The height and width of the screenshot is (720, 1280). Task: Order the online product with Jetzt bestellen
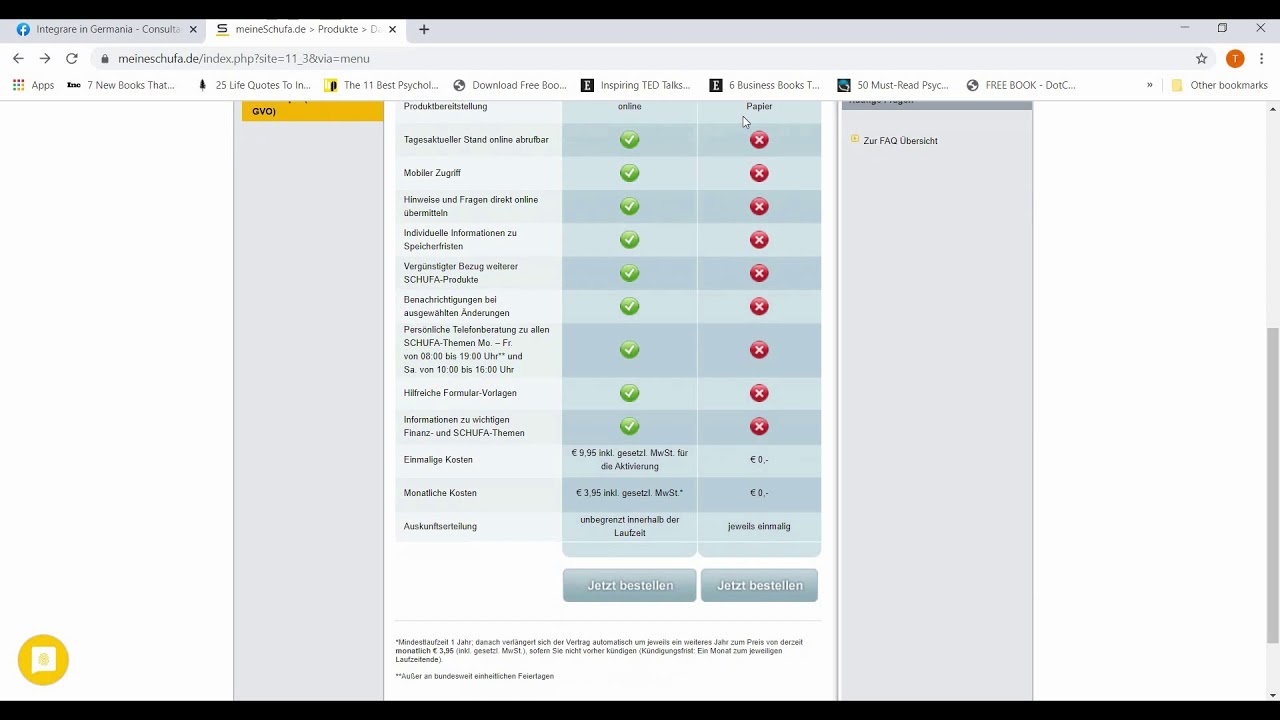click(x=629, y=585)
